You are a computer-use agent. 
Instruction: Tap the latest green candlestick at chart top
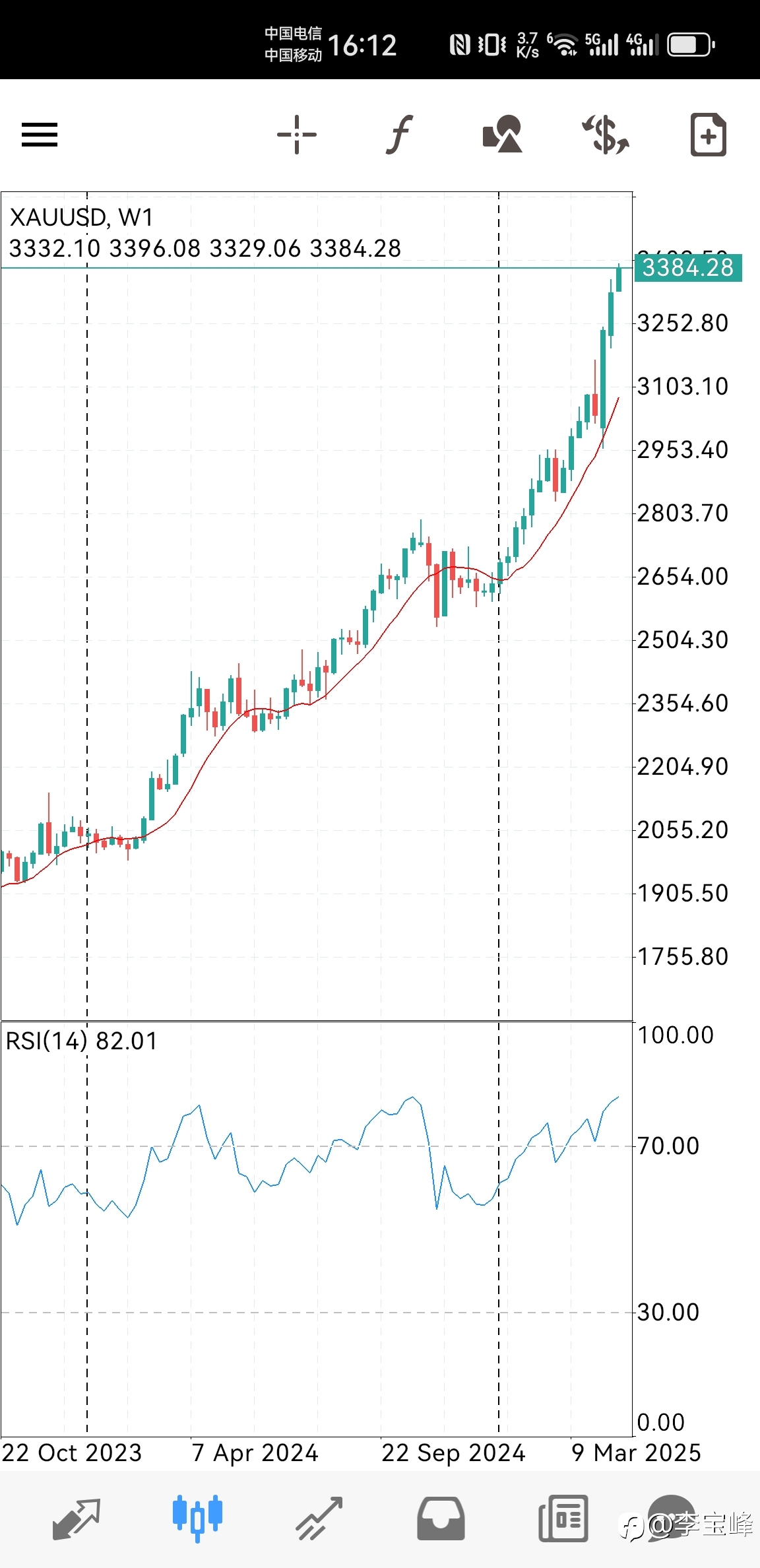point(619,277)
